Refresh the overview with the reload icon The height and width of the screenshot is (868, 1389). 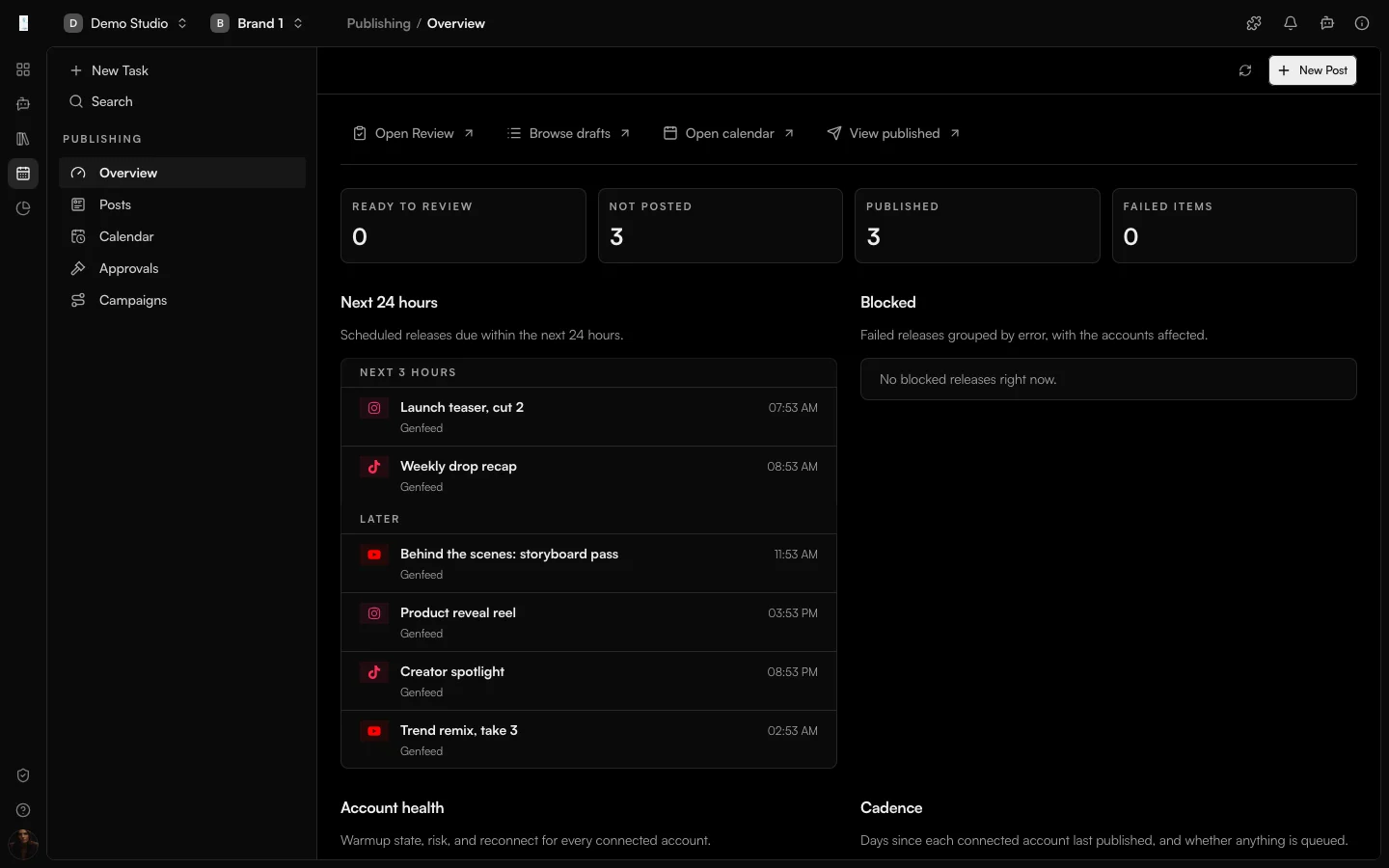click(1245, 70)
